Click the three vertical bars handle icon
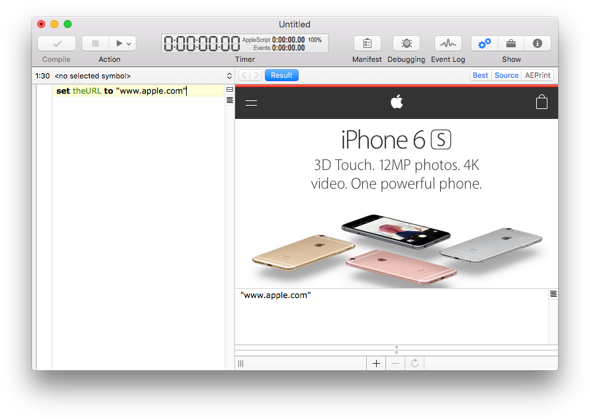590x419 pixels. (x=240, y=363)
